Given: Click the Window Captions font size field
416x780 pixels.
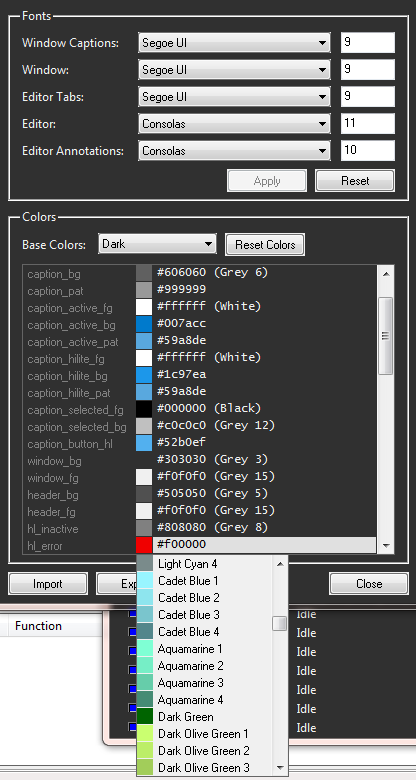Looking at the screenshot, I should click(x=367, y=43).
